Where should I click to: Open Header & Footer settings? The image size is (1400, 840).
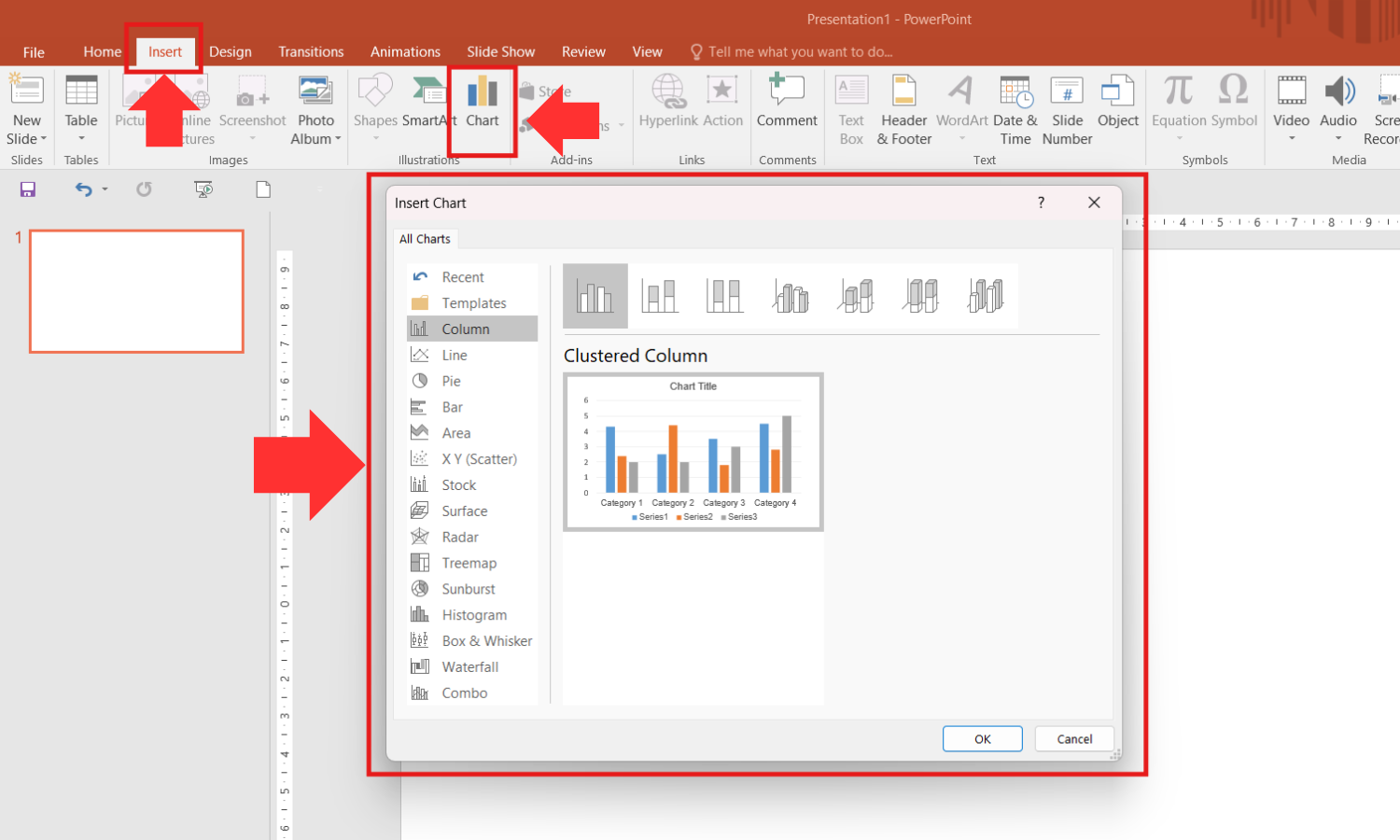click(x=904, y=110)
